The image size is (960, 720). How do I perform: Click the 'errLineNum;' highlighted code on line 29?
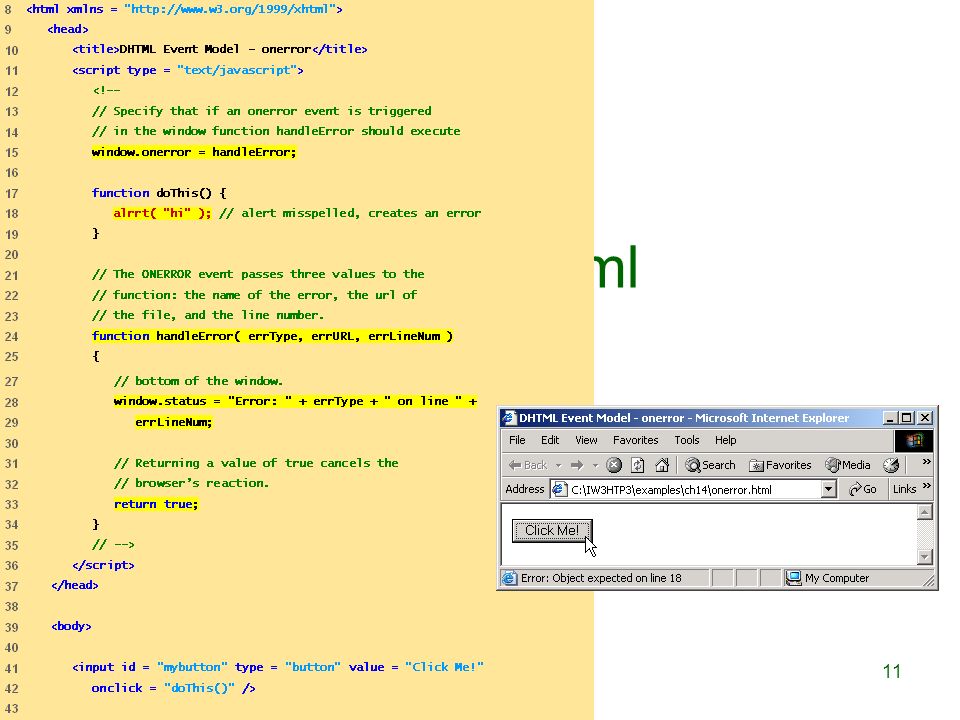coord(173,422)
